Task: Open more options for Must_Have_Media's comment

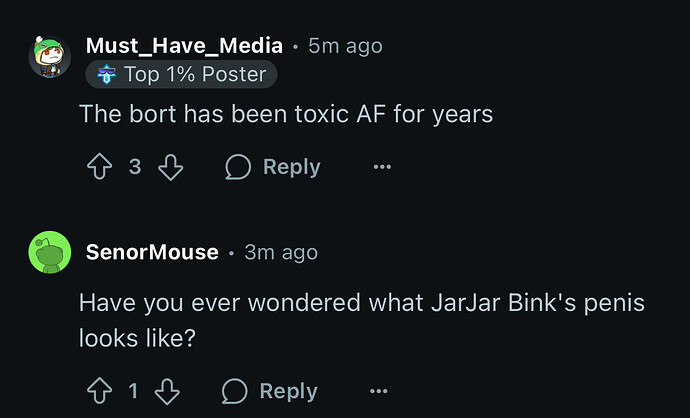Action: tap(382, 167)
